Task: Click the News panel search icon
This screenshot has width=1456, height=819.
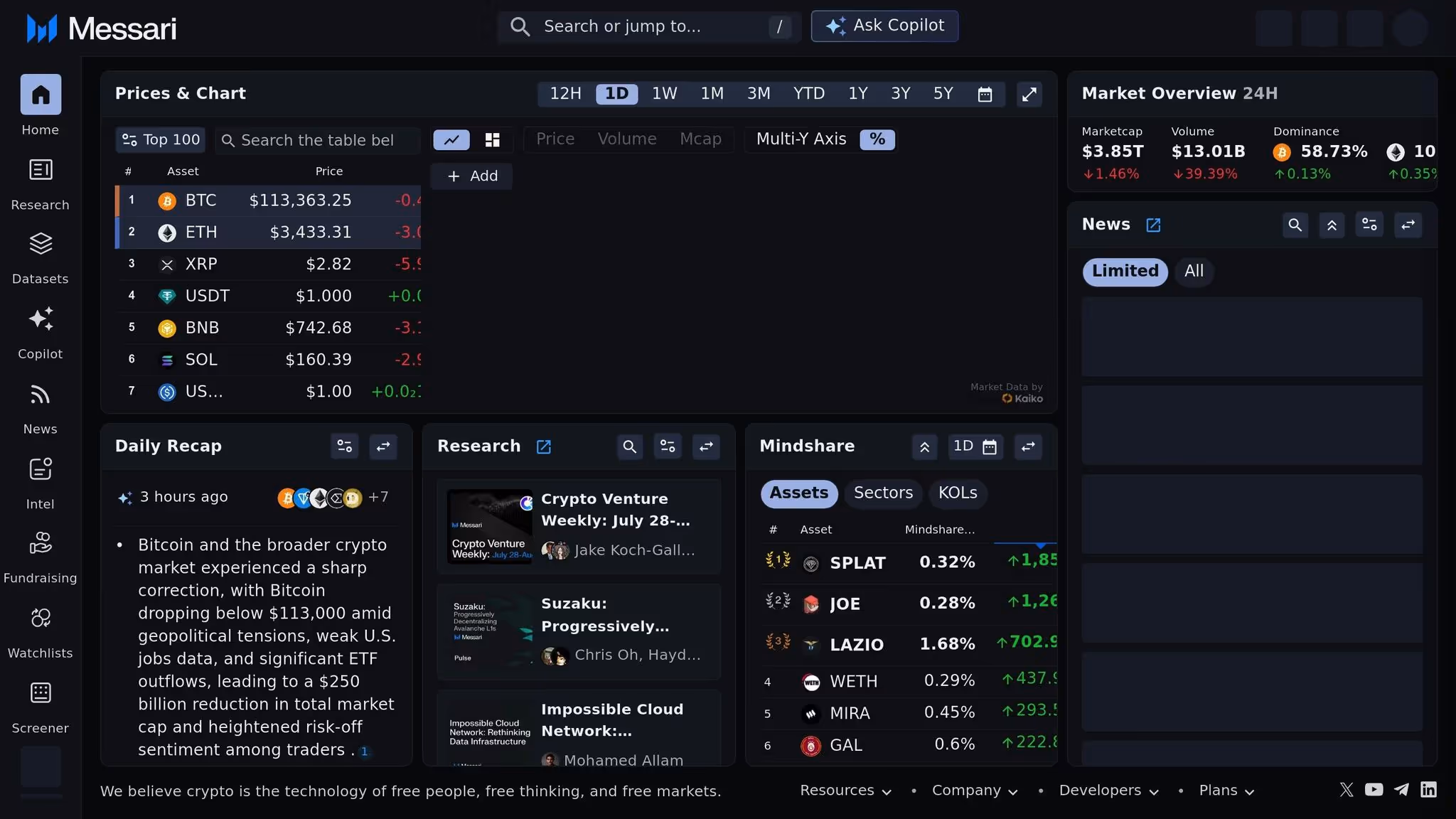Action: [1295, 225]
